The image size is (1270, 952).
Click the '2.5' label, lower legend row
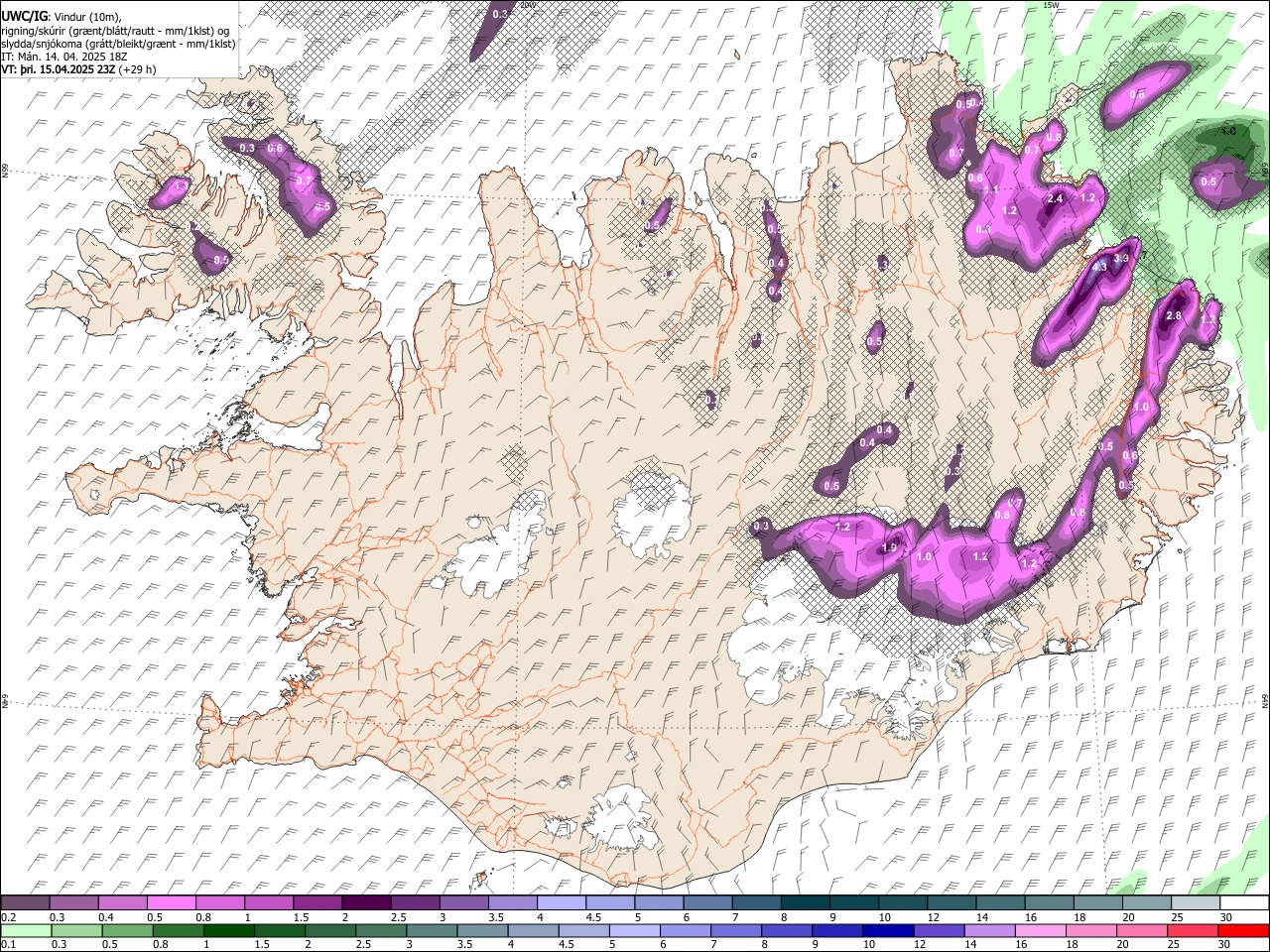pos(362,945)
